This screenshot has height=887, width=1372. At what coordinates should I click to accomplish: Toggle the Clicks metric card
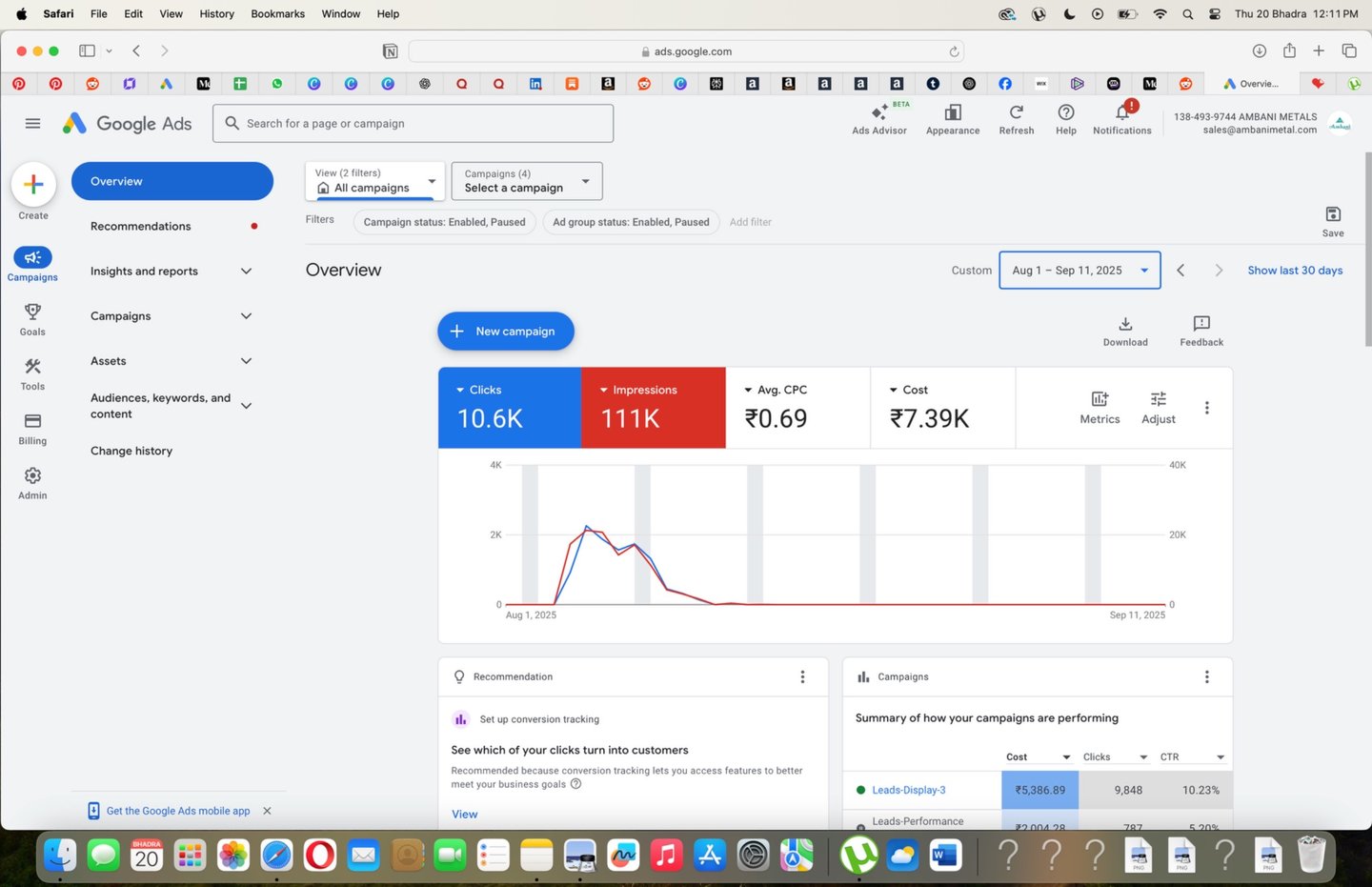click(509, 407)
